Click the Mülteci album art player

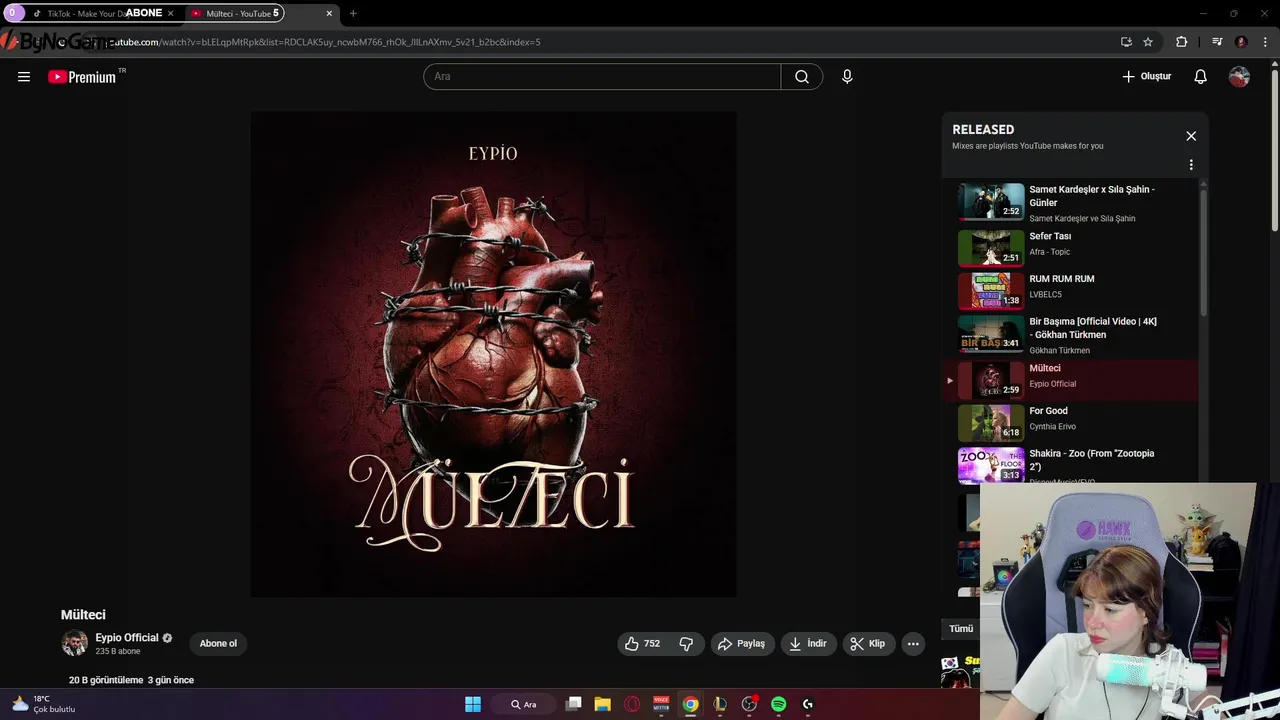pyautogui.click(x=493, y=354)
